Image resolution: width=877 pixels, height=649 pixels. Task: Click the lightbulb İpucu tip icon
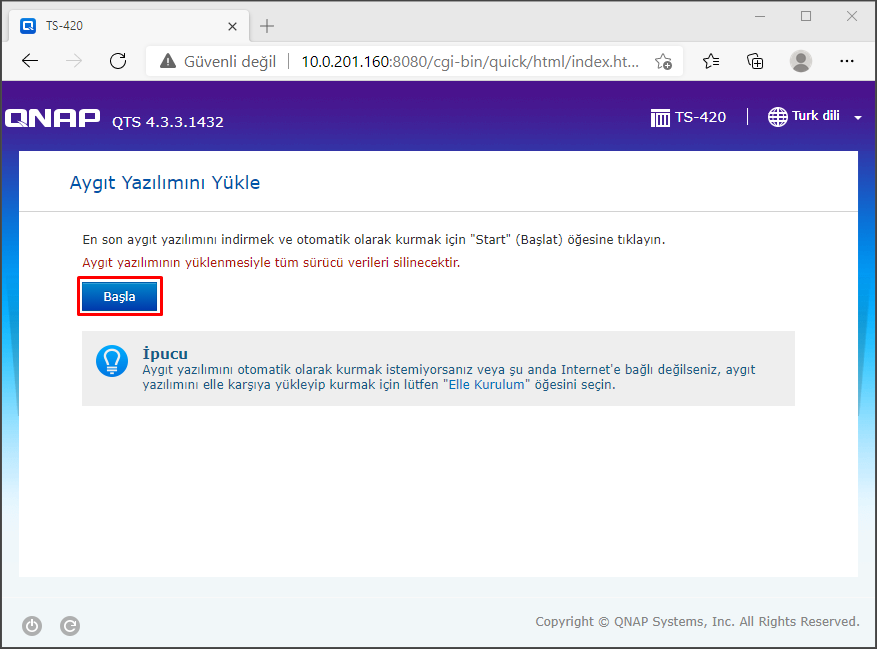click(112, 360)
